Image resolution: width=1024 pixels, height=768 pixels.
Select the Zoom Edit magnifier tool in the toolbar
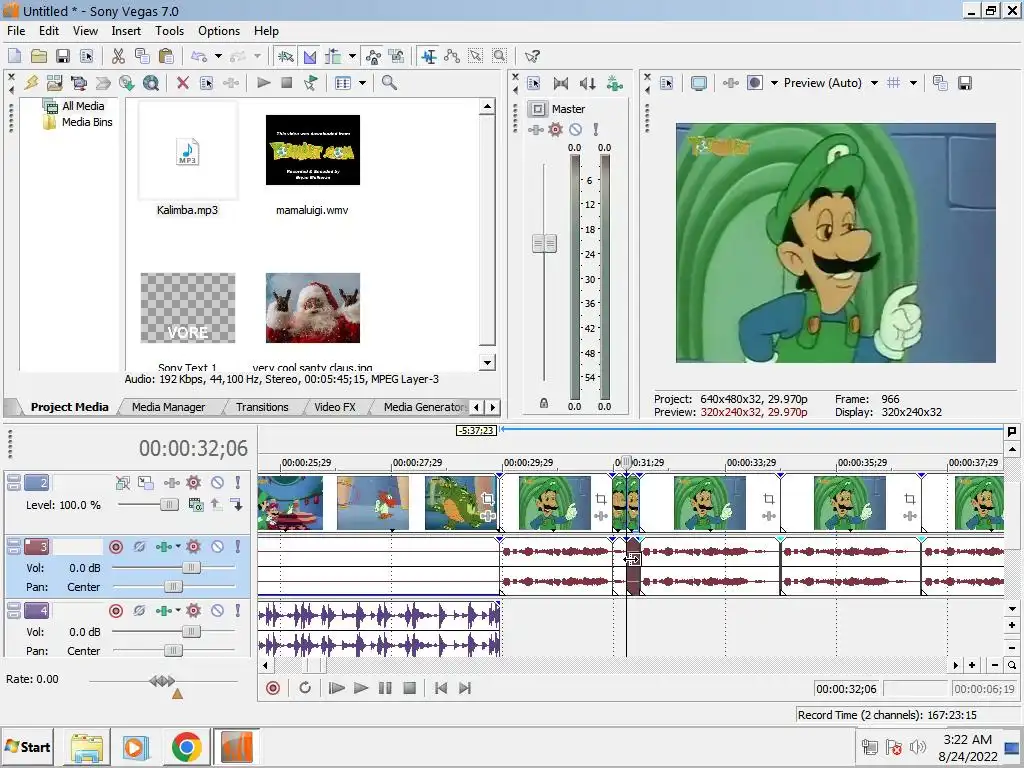pyautogui.click(x=500, y=56)
